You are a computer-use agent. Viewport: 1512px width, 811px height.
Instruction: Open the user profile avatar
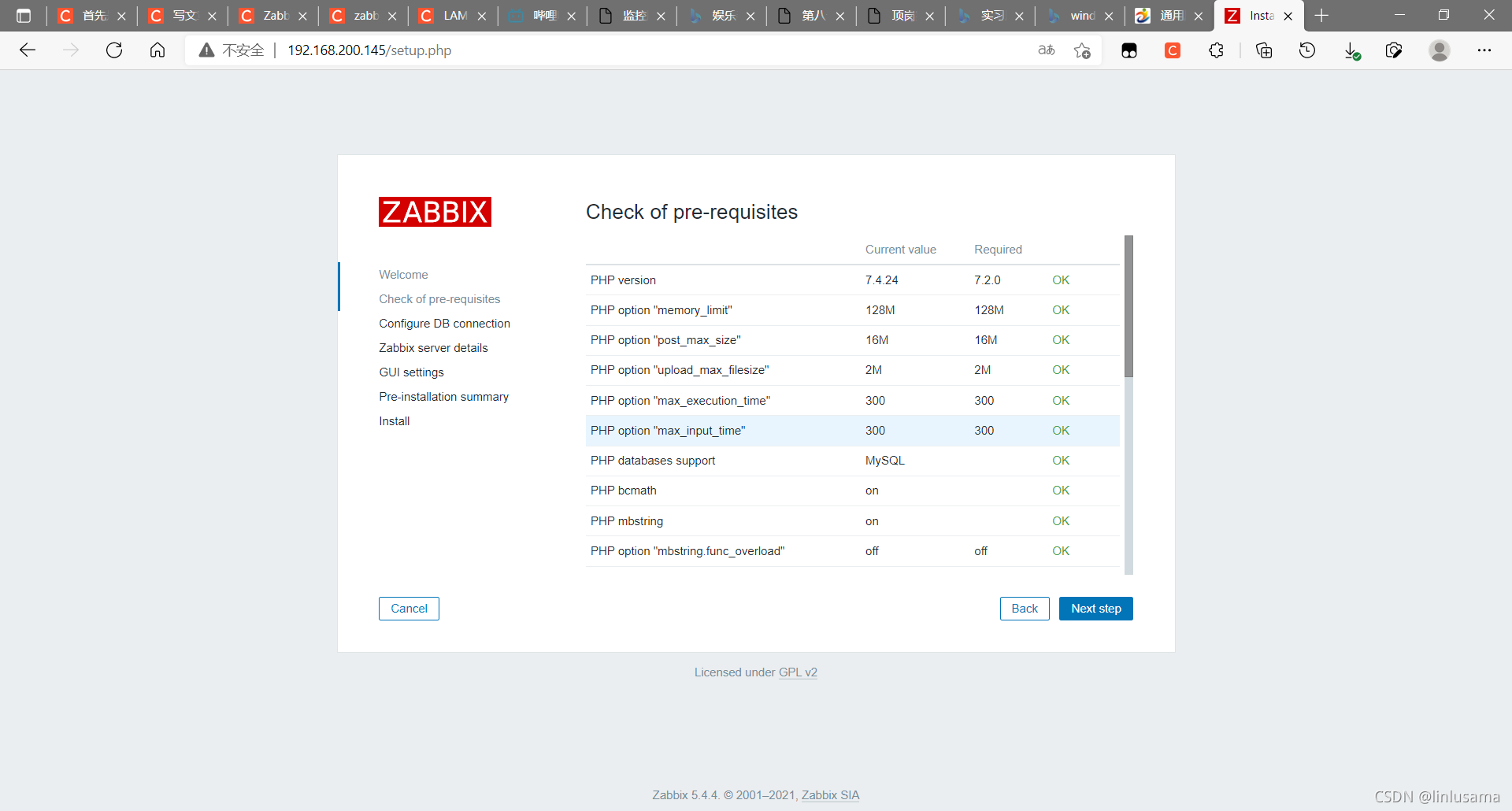point(1440,50)
